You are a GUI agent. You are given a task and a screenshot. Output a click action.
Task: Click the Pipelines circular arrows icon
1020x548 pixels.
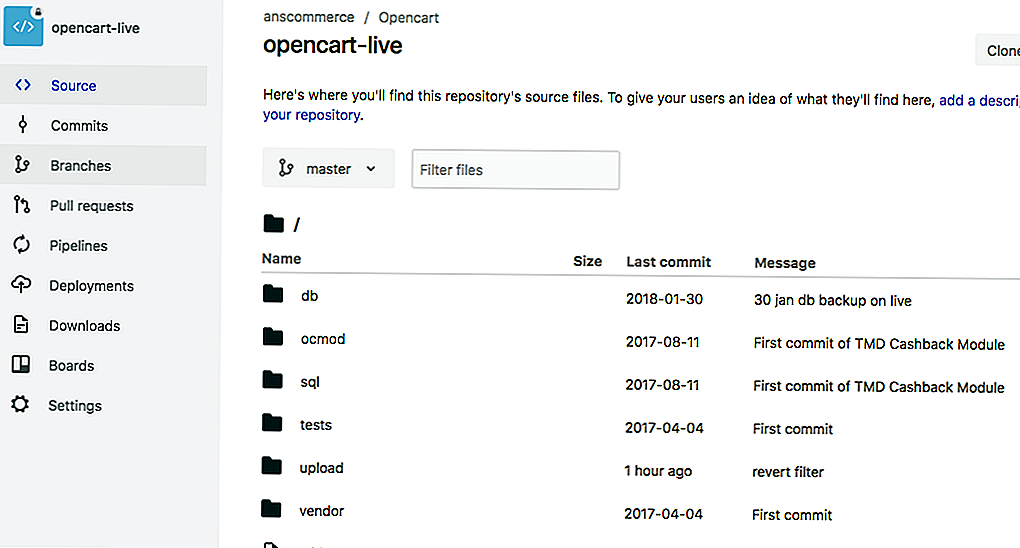pyautogui.click(x=21, y=246)
